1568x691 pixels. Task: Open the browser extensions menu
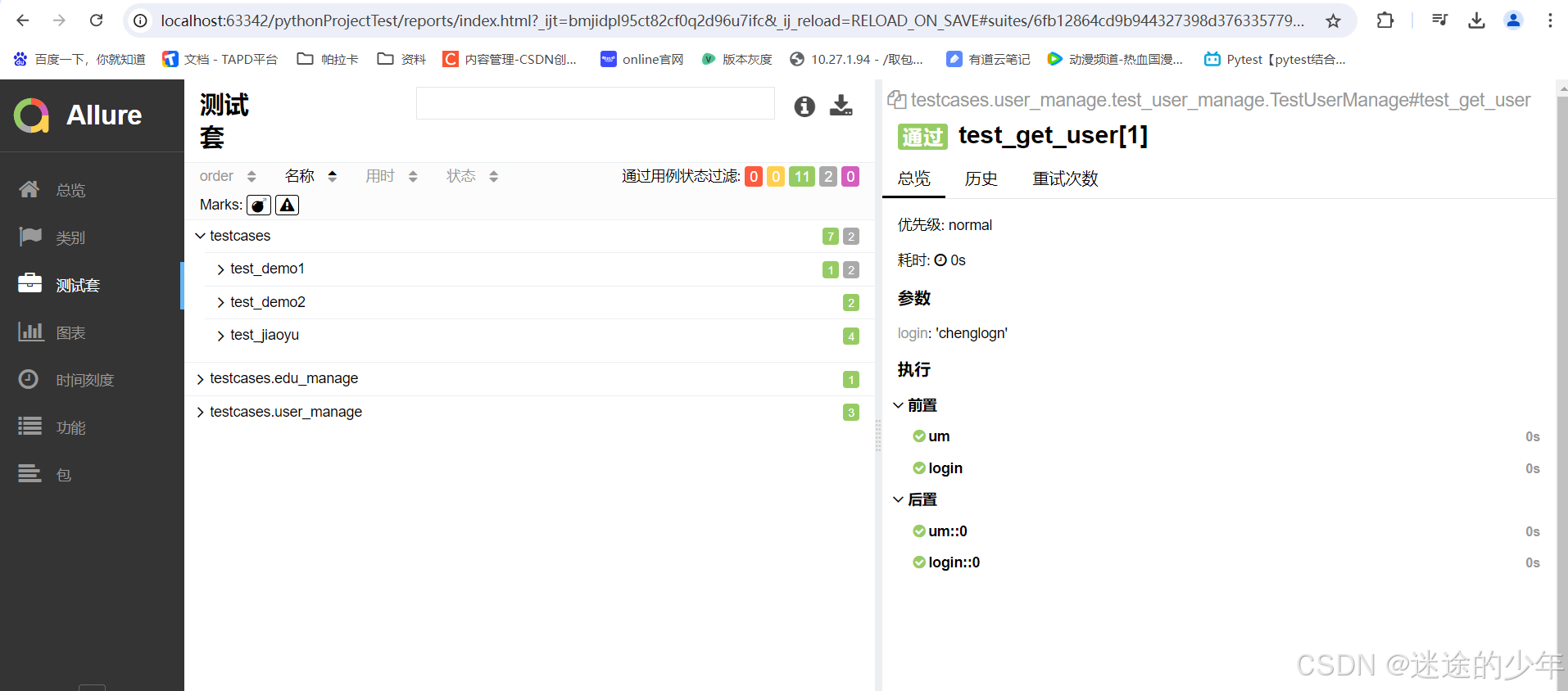pos(1385,20)
